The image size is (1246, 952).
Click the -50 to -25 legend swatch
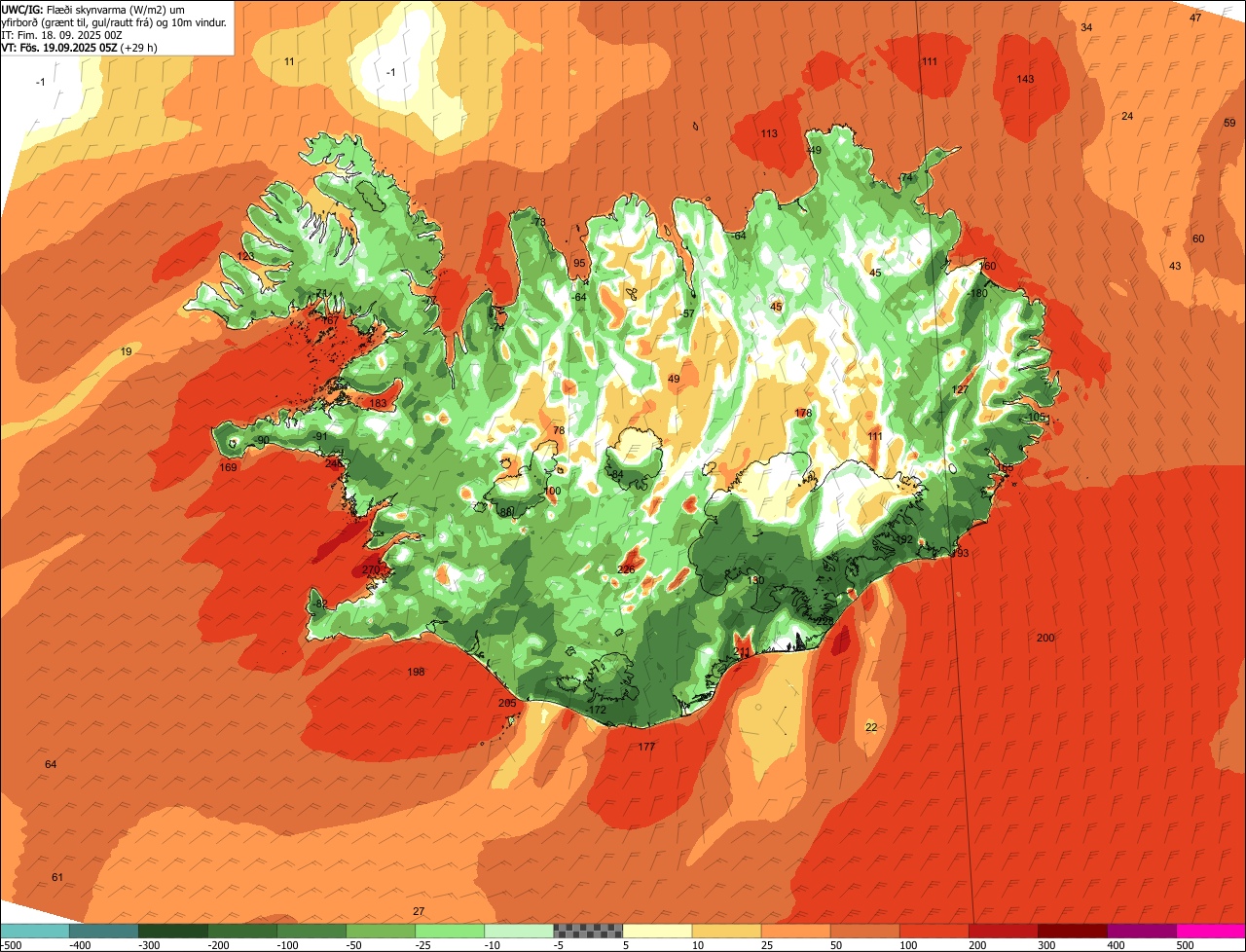coord(381,931)
